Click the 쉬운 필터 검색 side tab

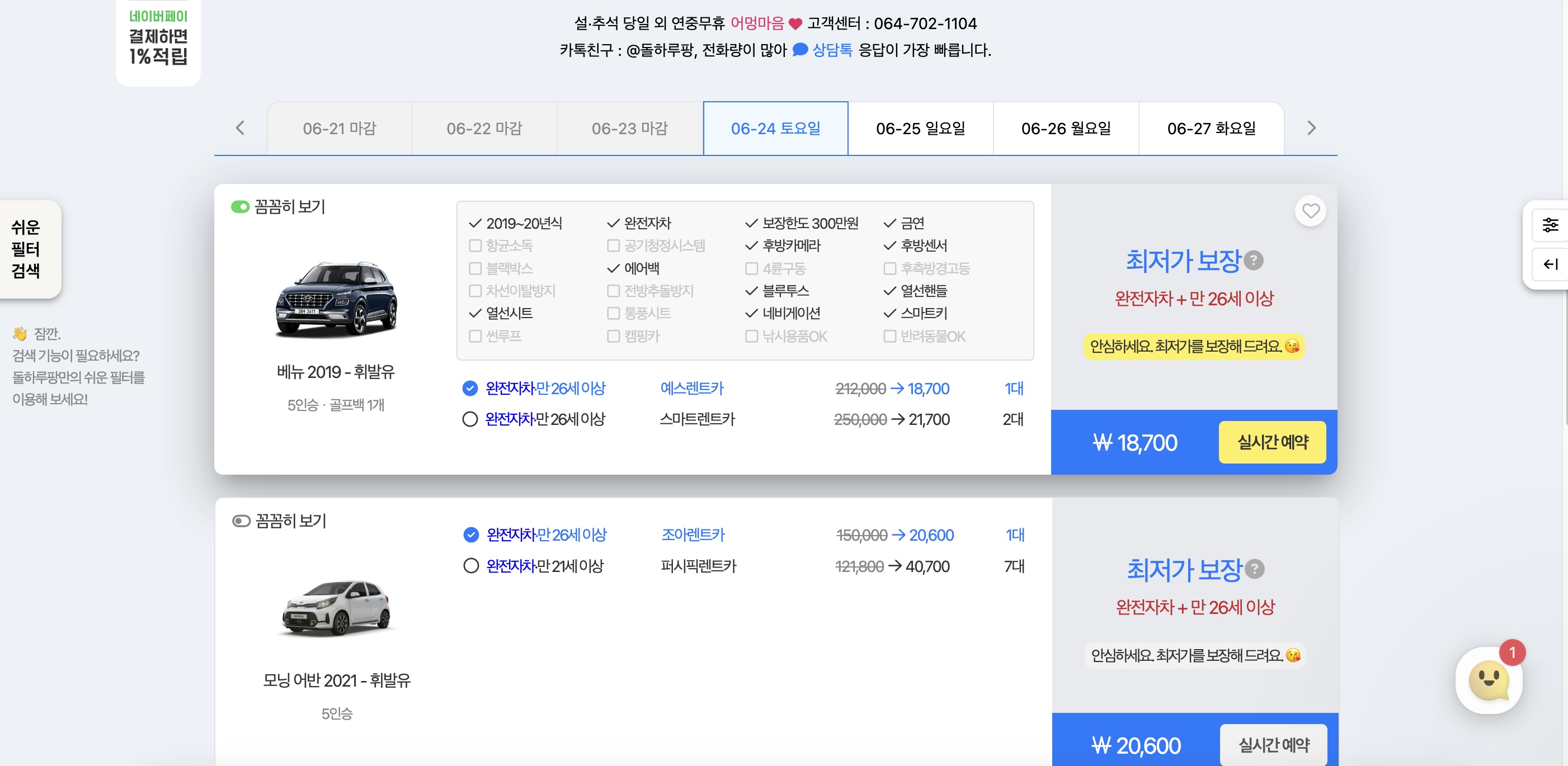(x=27, y=249)
